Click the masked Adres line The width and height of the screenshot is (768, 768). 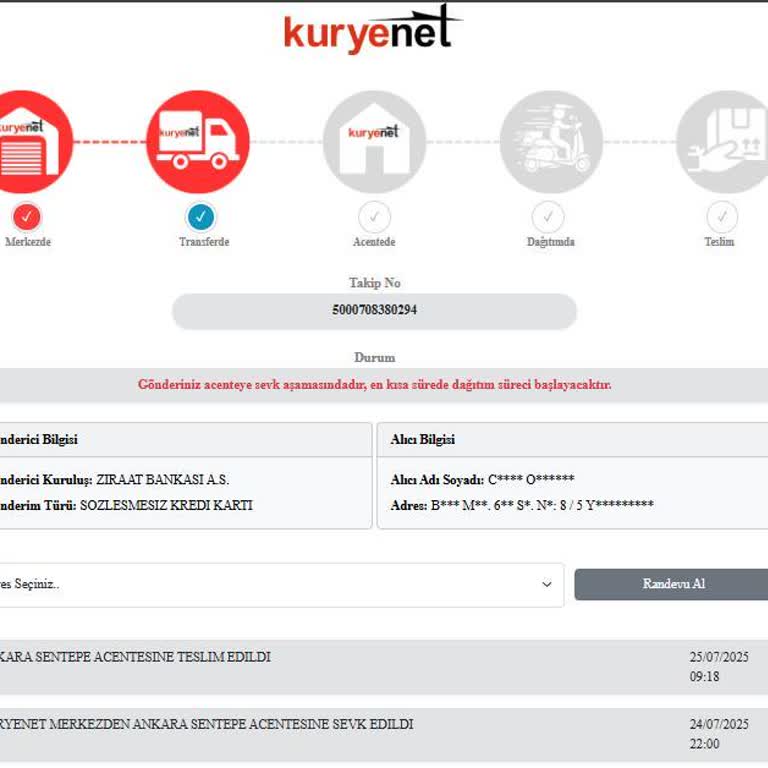[522, 505]
